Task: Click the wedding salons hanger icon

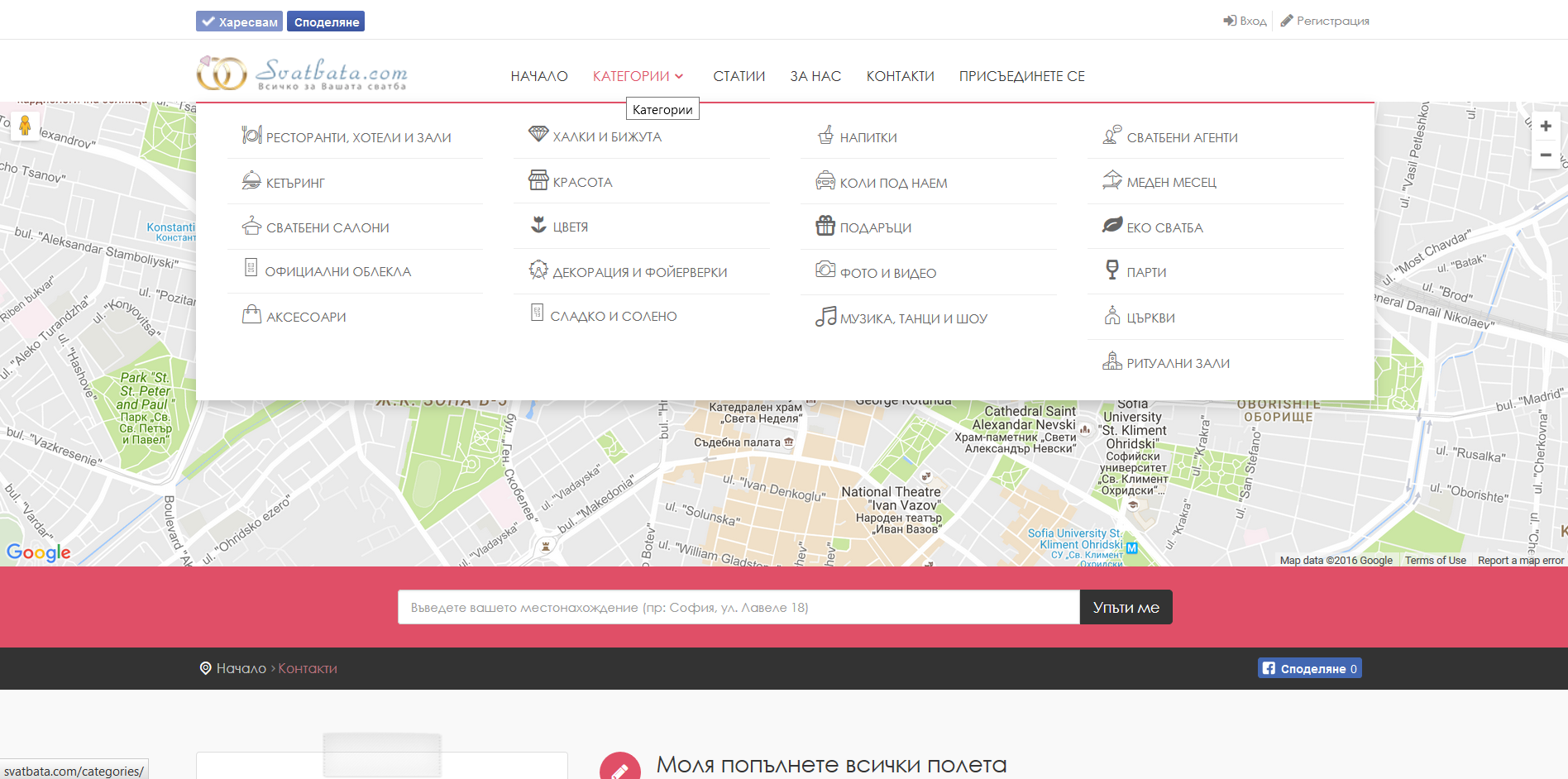Action: point(251,225)
